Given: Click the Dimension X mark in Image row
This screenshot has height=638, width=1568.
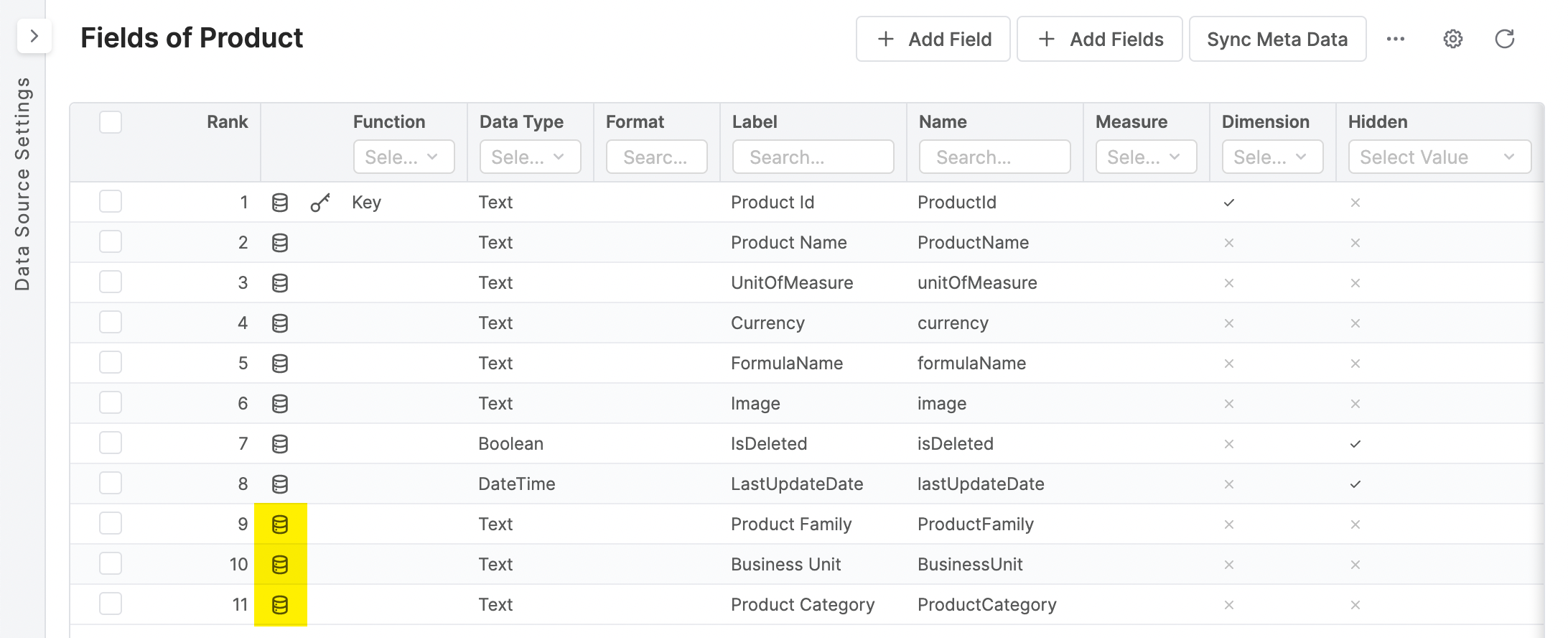Looking at the screenshot, I should [1229, 404].
